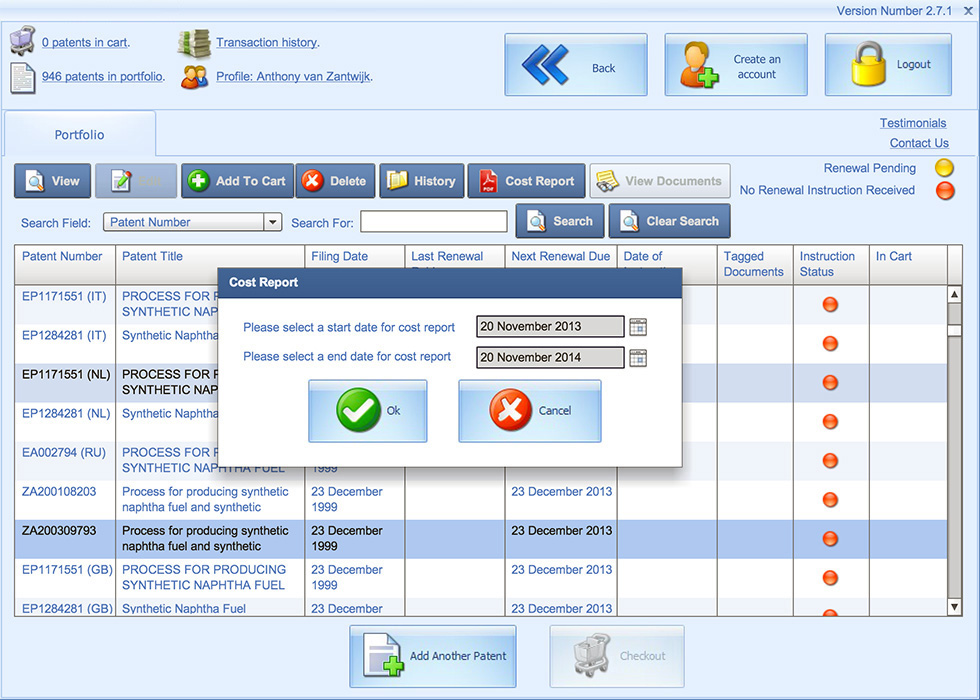Click the two-people profile icon

coord(194,77)
